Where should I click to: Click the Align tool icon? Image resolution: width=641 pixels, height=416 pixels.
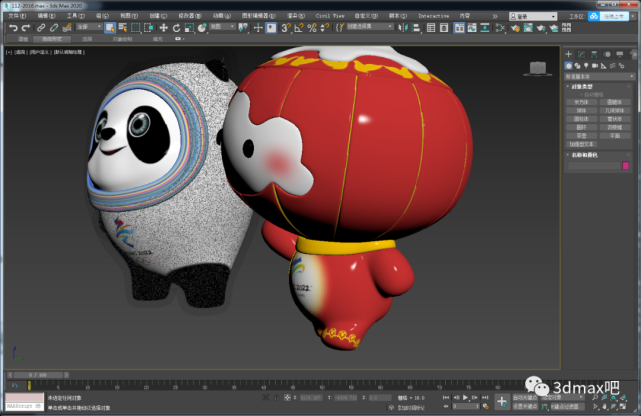point(416,28)
